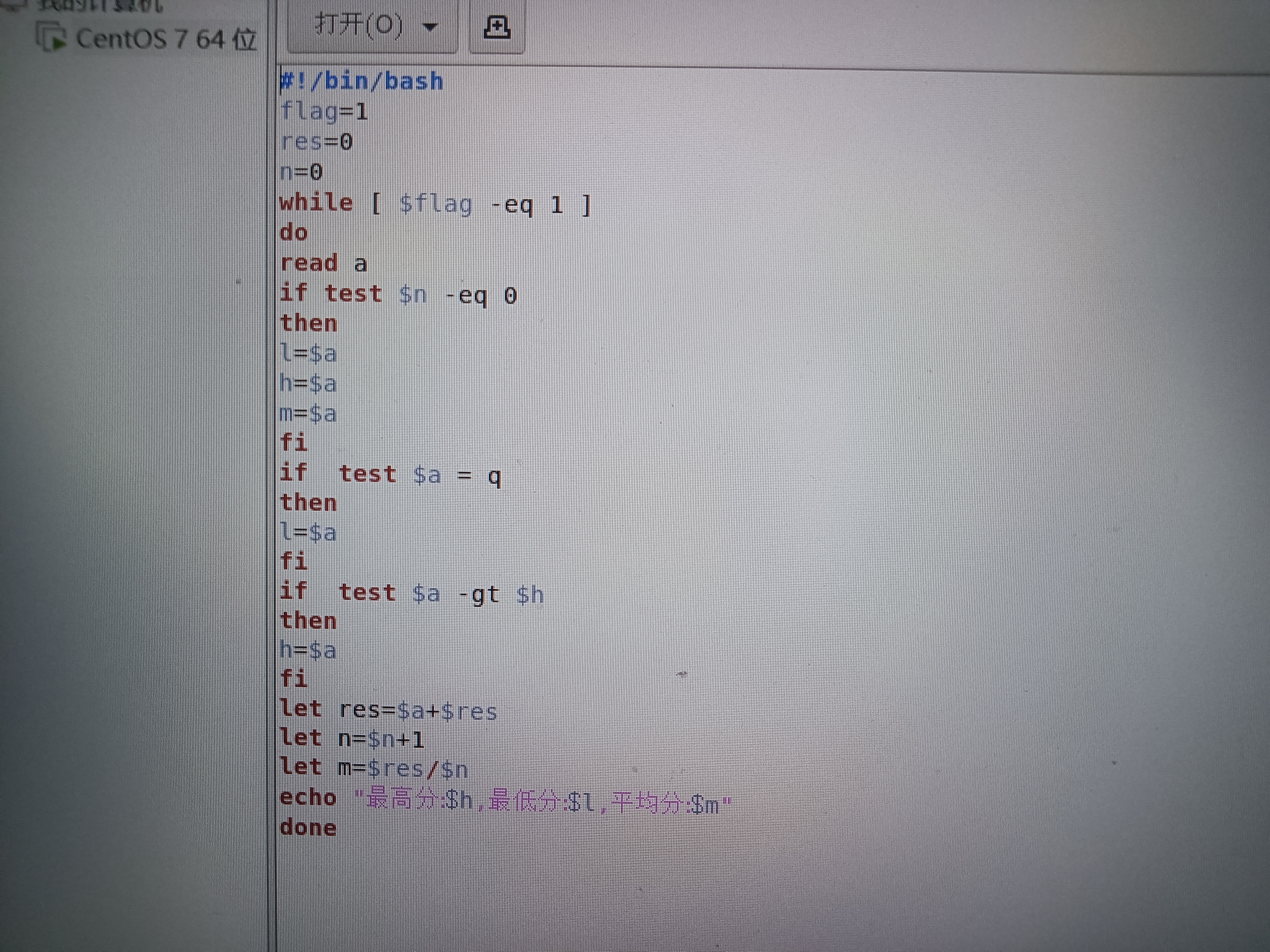The height and width of the screenshot is (952, 1270).
Task: Select the CentOS 7 64 位 virtual machine entry
Action: point(147,39)
